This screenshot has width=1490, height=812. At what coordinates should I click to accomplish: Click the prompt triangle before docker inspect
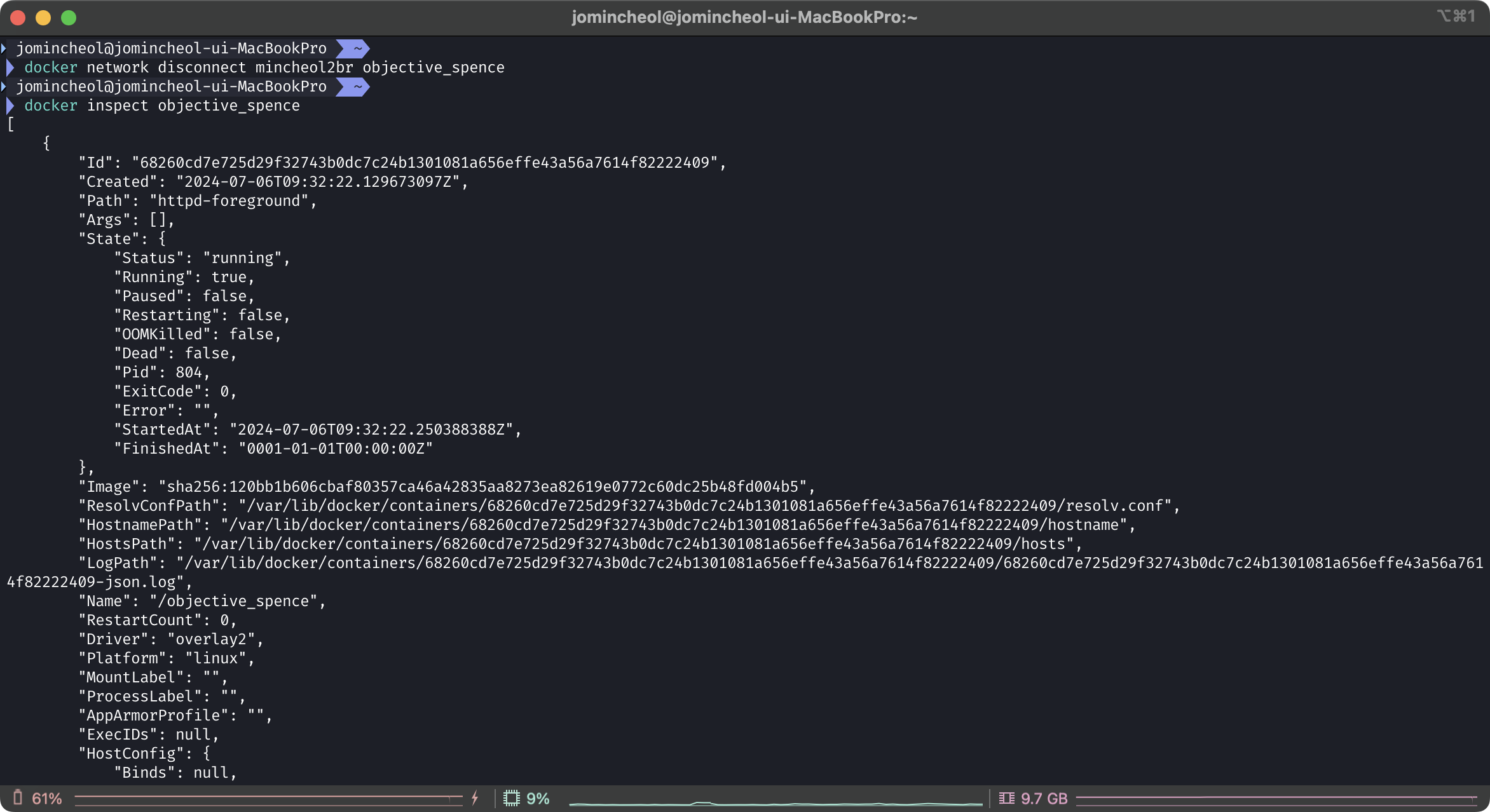[10, 105]
